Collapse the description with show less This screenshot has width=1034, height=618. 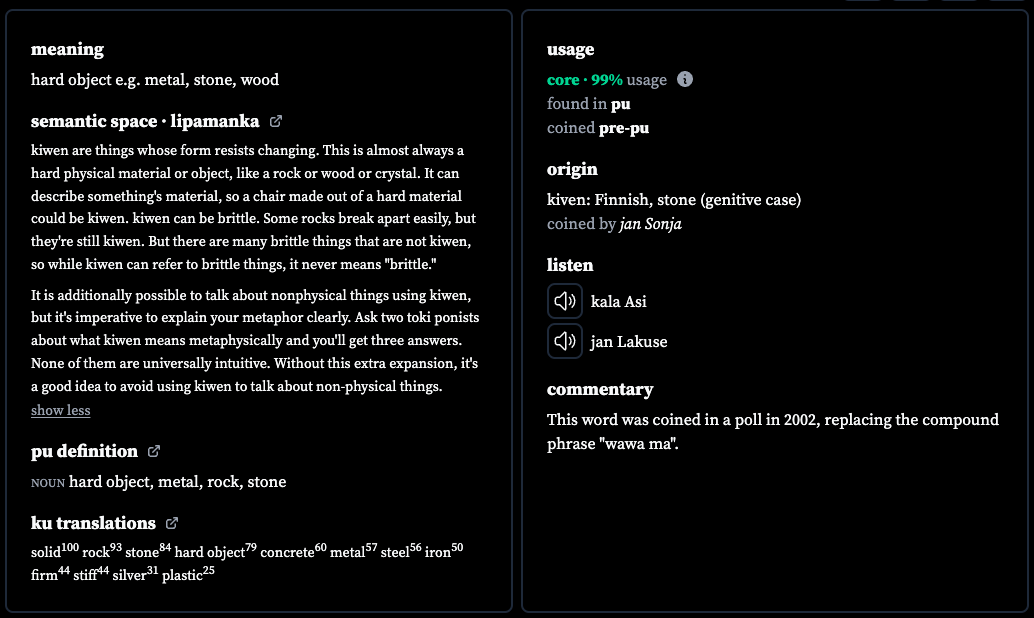coord(61,410)
